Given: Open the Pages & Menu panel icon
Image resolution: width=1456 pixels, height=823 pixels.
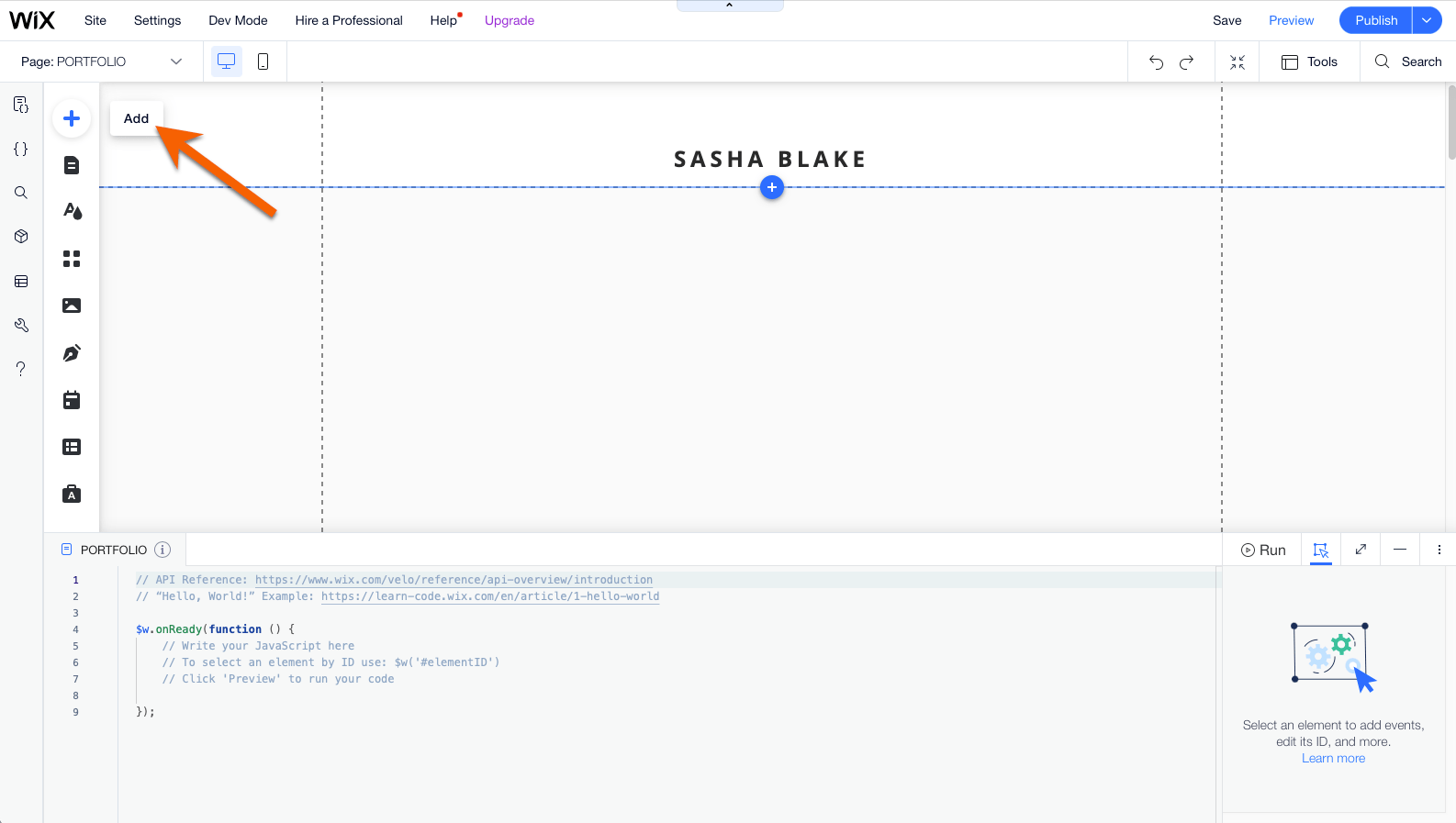Looking at the screenshot, I should (x=72, y=165).
